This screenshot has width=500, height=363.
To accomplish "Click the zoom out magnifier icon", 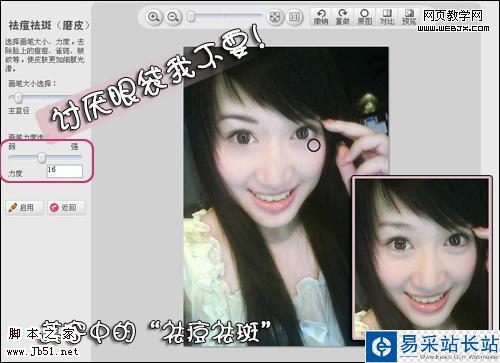I will pyautogui.click(x=173, y=17).
